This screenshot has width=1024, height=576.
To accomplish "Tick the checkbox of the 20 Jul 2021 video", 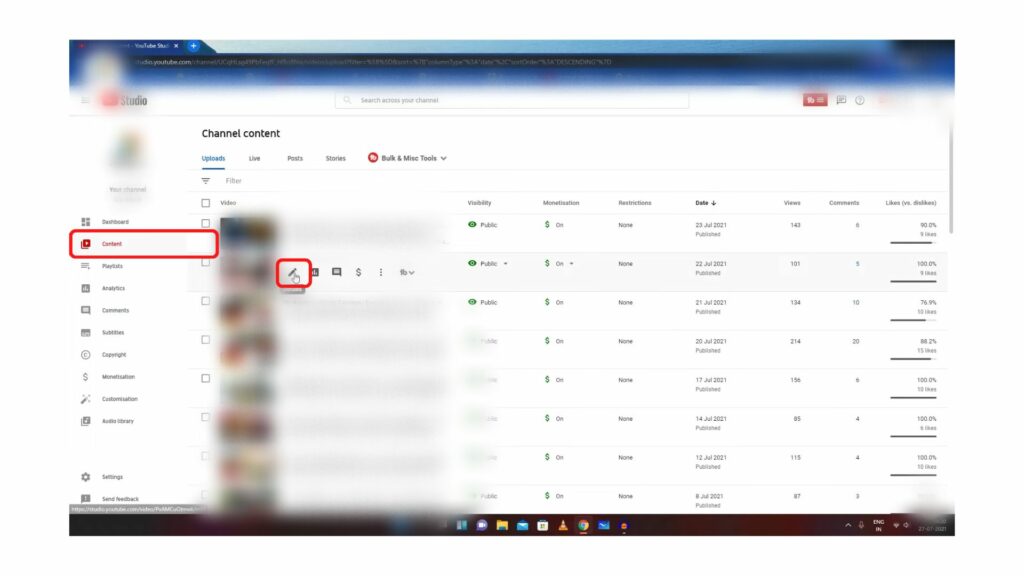I will [x=204, y=341].
